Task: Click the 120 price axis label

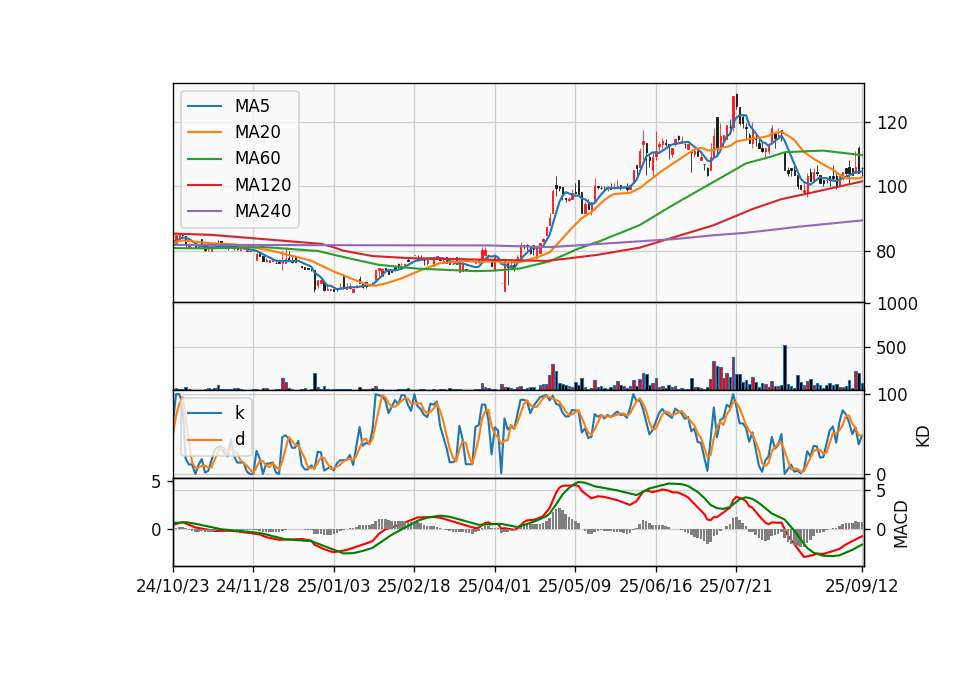Action: (x=892, y=123)
